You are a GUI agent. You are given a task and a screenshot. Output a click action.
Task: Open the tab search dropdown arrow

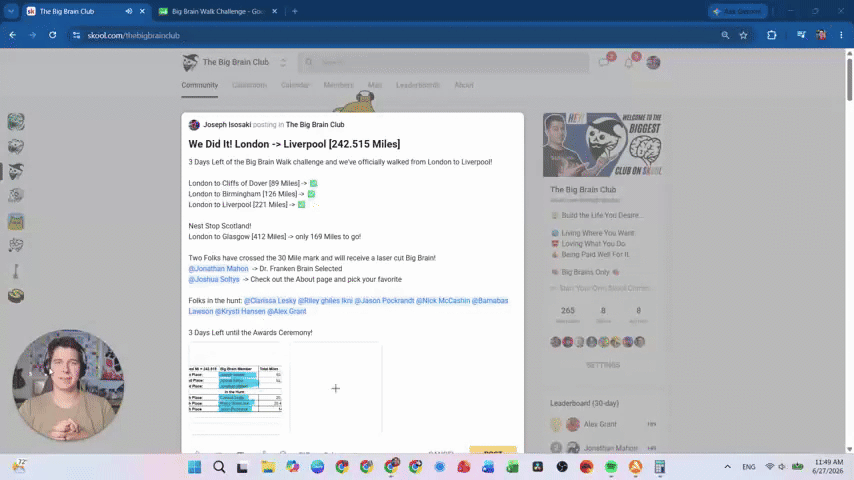point(11,11)
